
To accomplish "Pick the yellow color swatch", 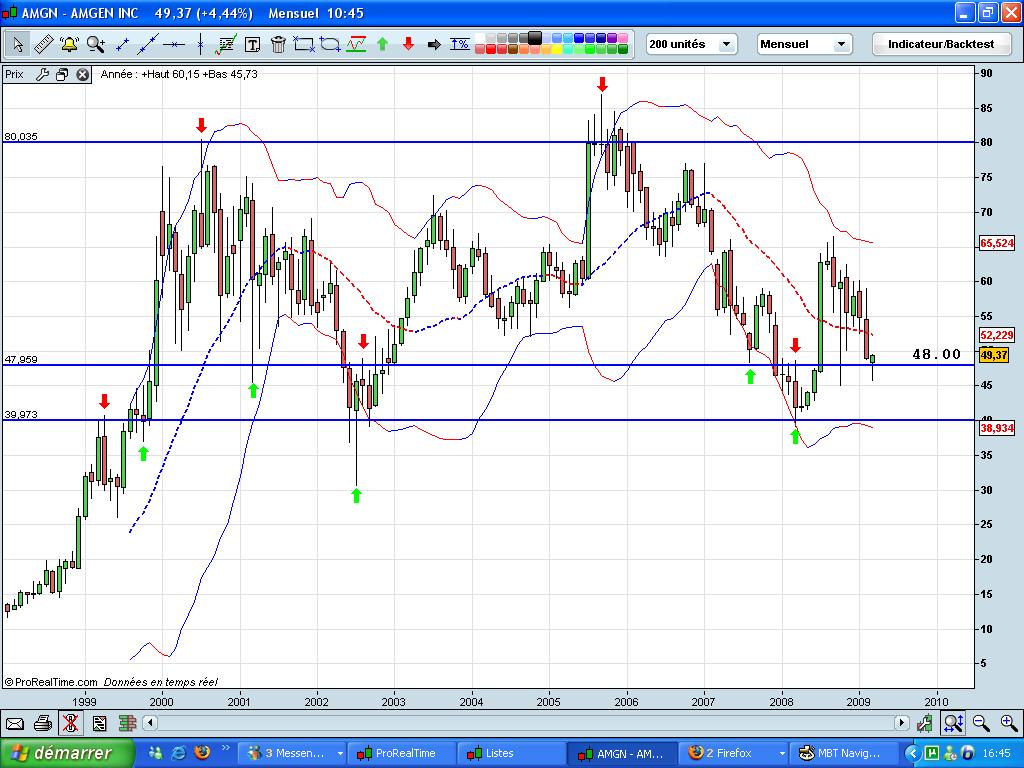I will point(556,49).
